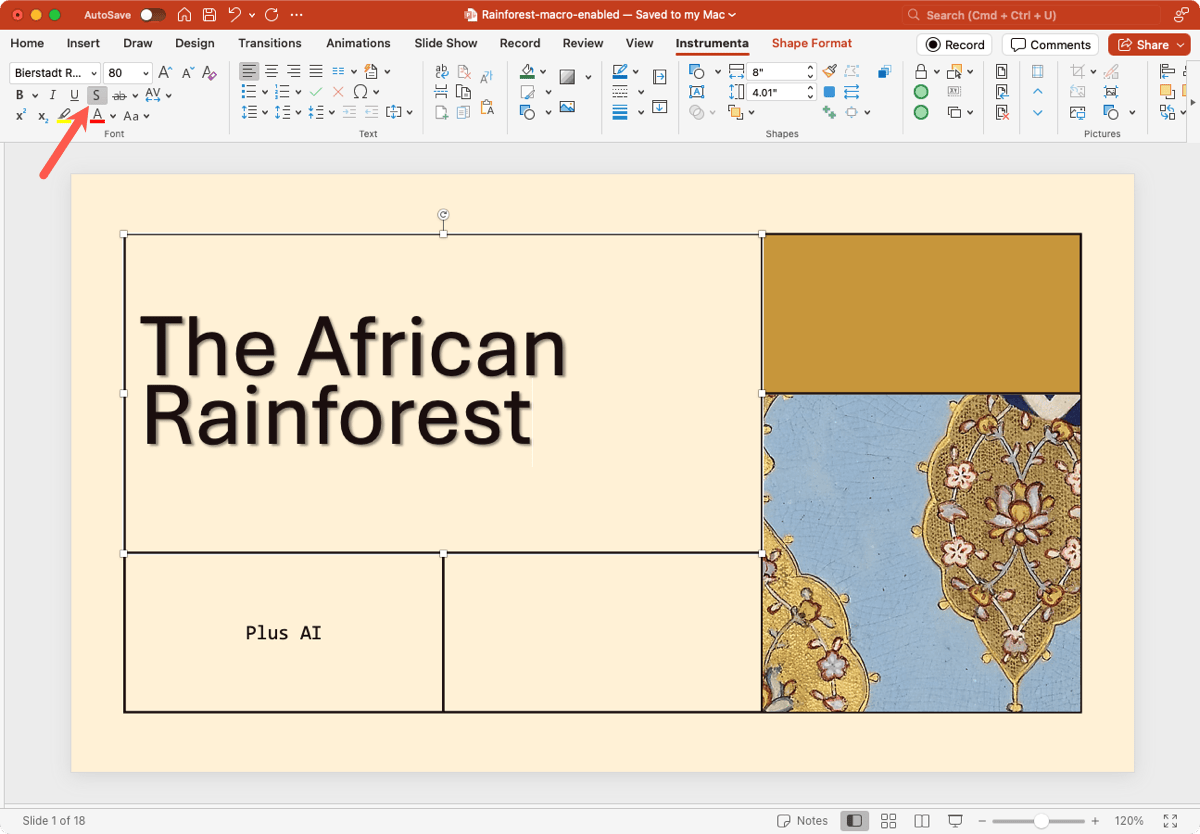The height and width of the screenshot is (834, 1200).
Task: Justify the paragraph text
Action: point(316,72)
